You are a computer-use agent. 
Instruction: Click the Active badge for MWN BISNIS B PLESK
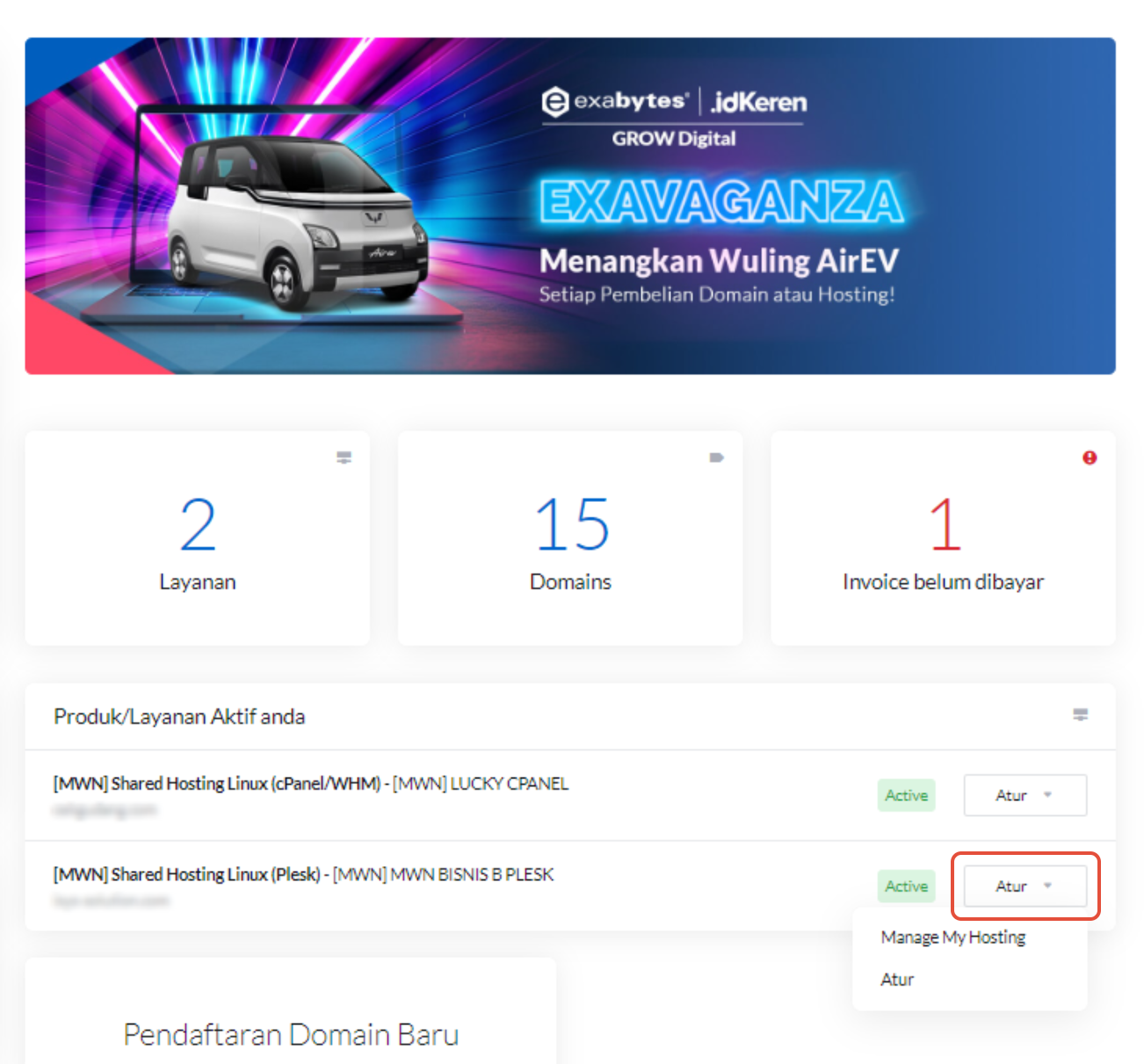907,887
